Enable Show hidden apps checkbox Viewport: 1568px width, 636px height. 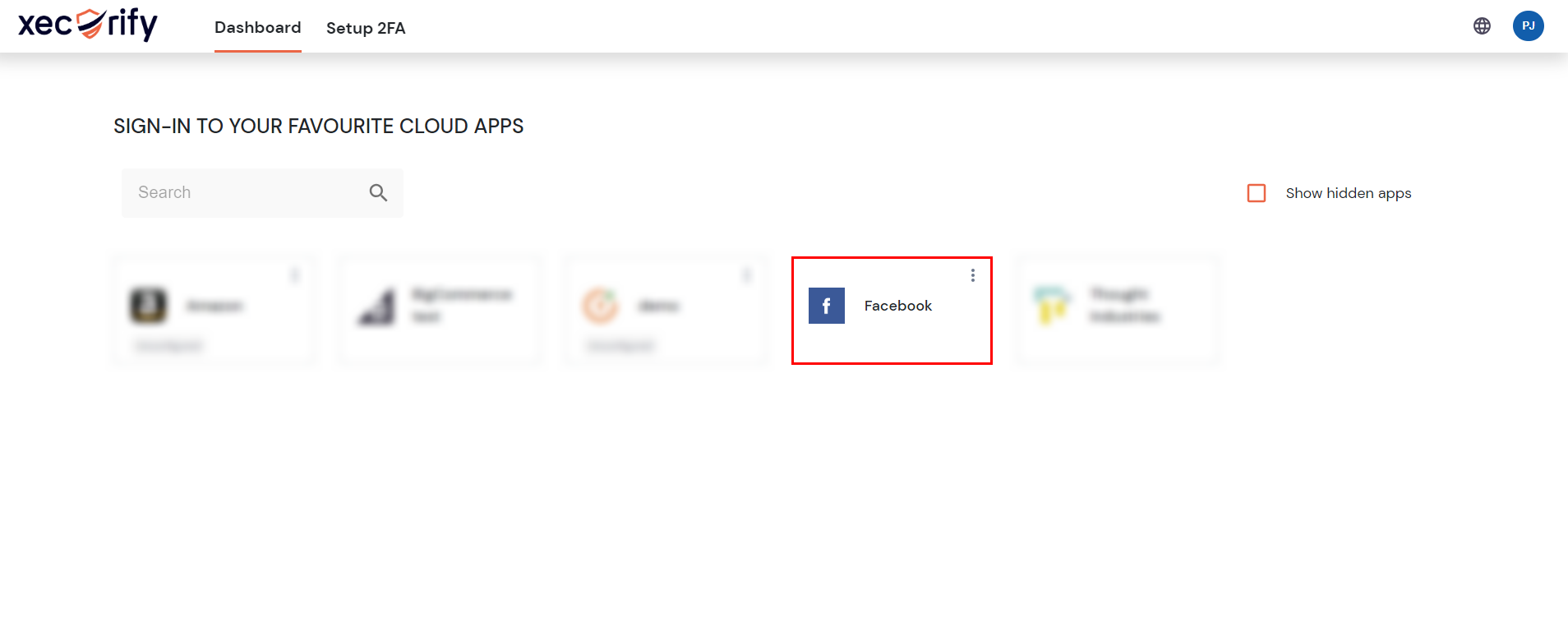[1257, 193]
